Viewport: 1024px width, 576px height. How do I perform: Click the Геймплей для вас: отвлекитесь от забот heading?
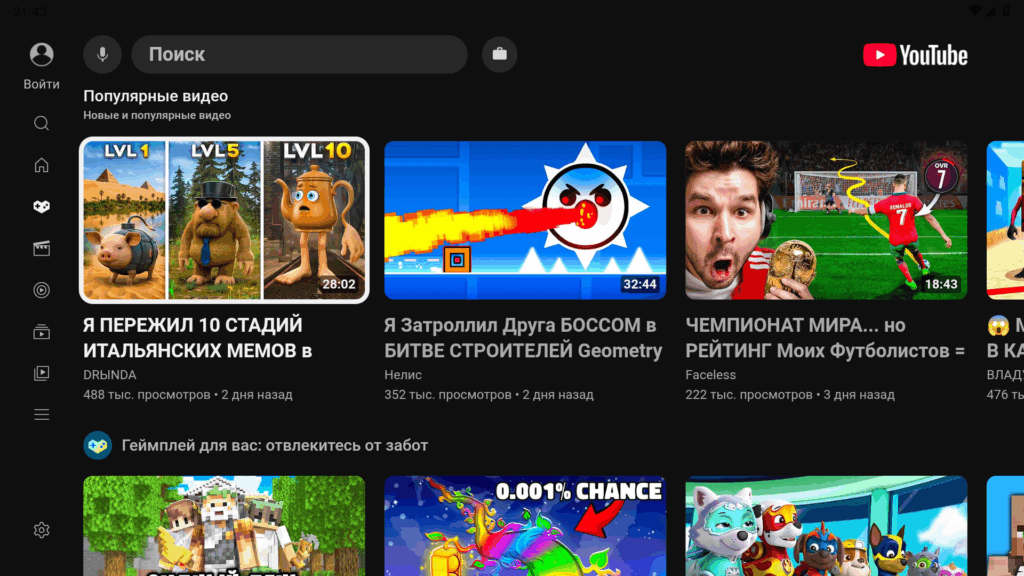pyautogui.click(x=275, y=445)
